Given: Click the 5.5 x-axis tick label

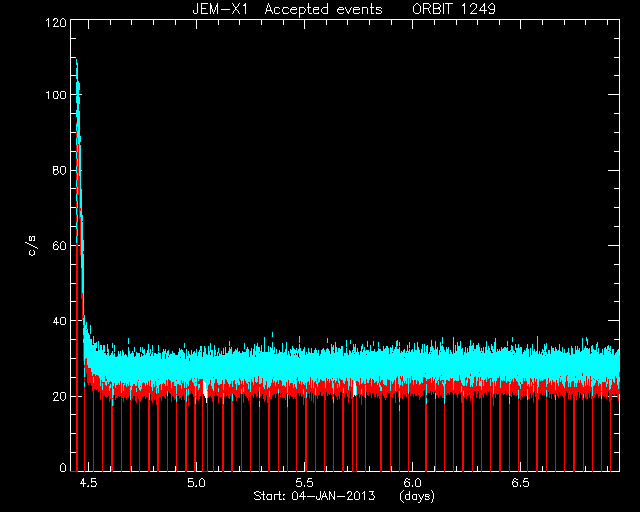Looking at the screenshot, I should tap(304, 483).
